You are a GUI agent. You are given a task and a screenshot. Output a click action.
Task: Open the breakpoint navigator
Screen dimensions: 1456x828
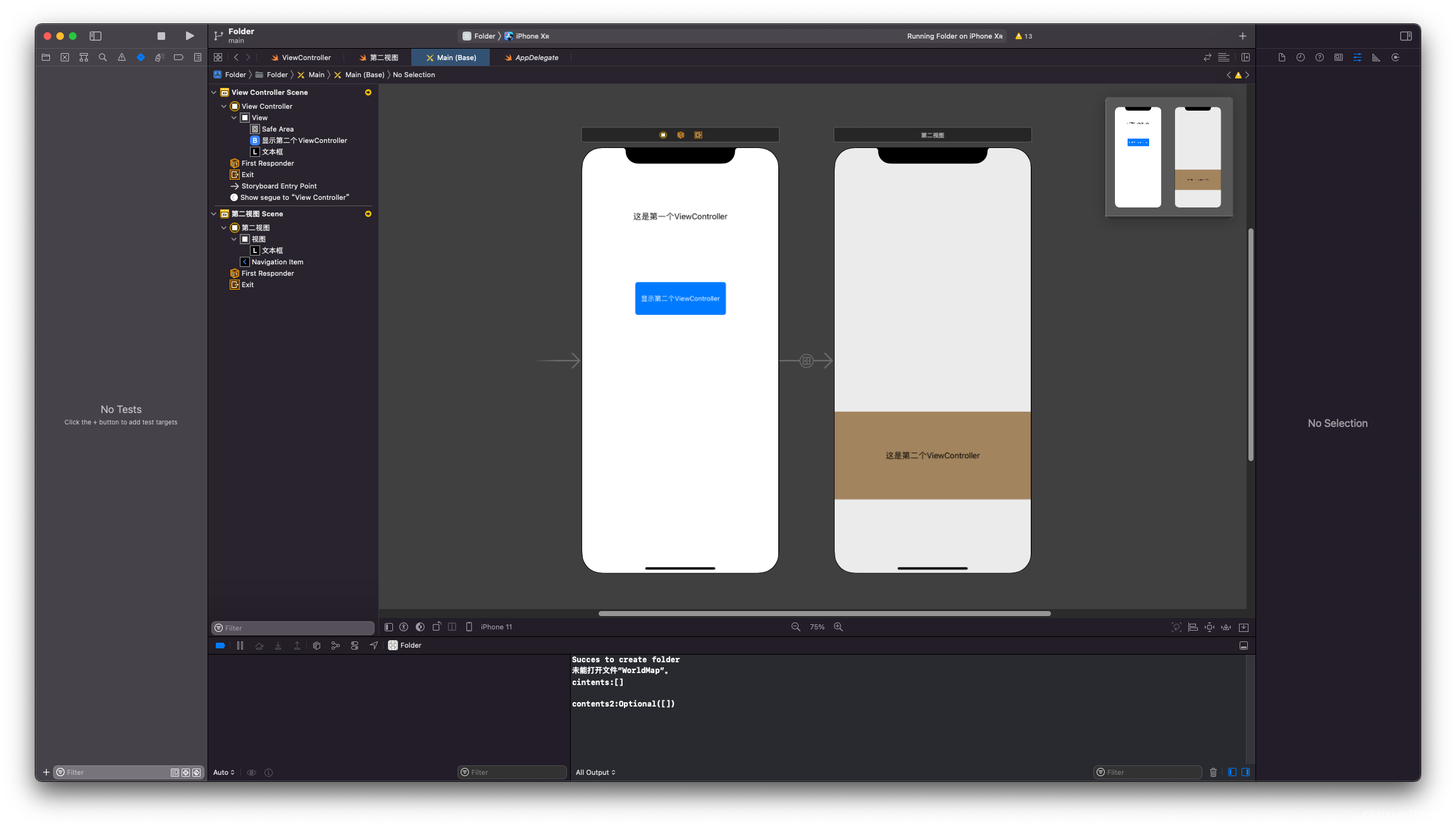pos(178,58)
